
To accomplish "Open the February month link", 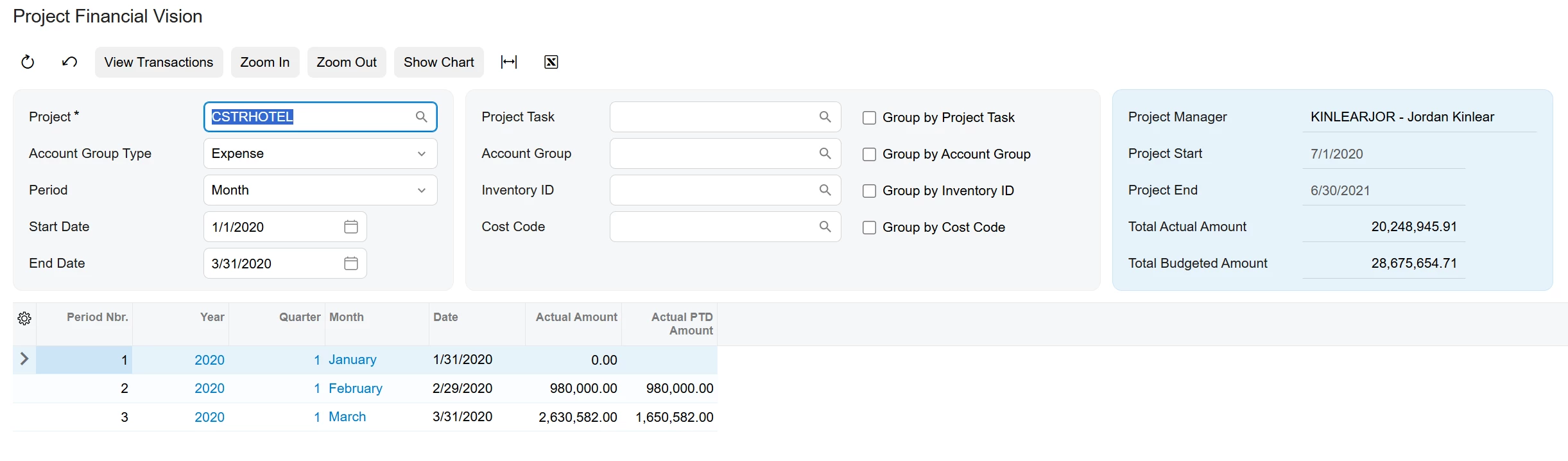I will pos(355,388).
